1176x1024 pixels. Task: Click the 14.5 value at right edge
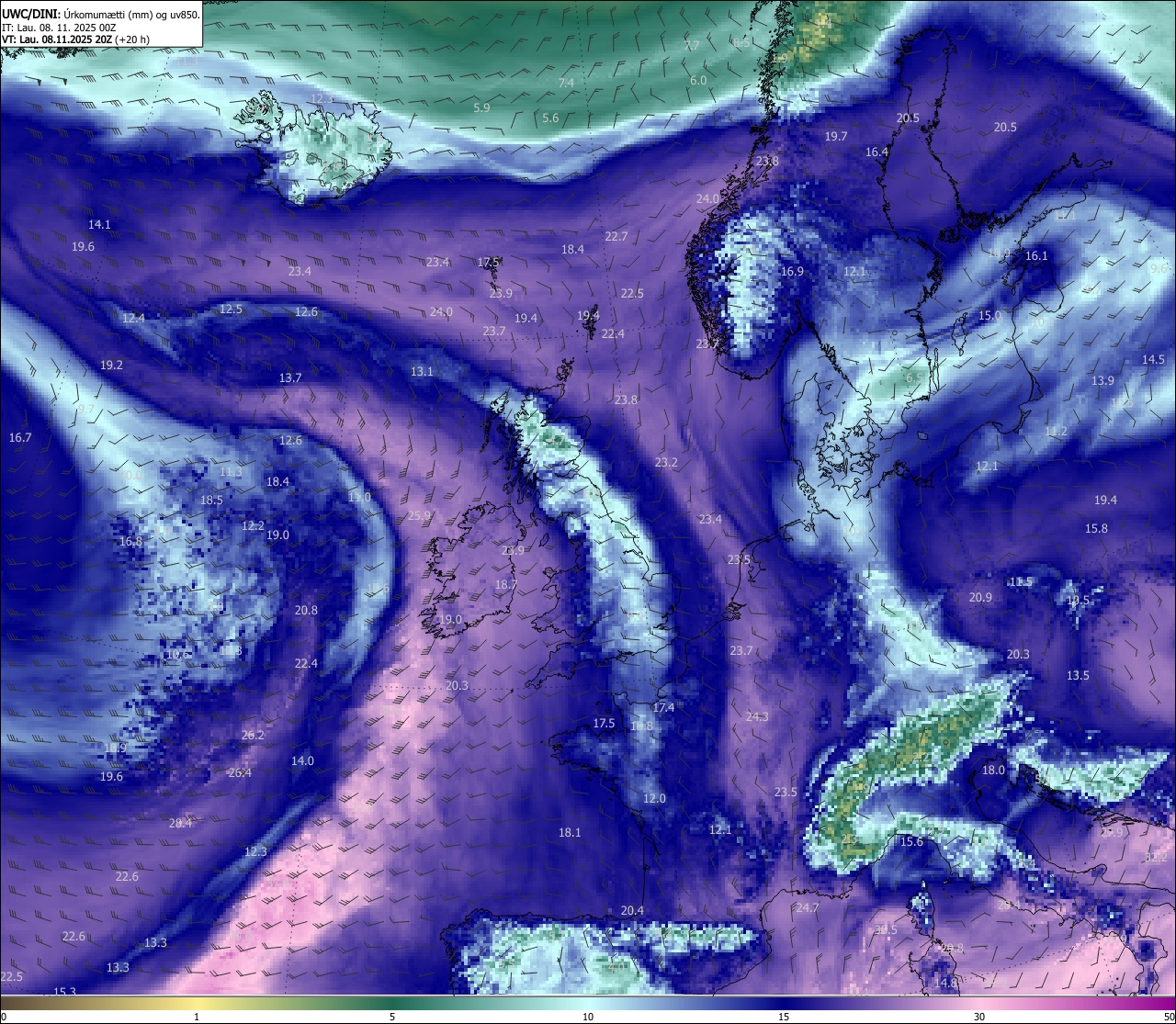pos(1153,359)
